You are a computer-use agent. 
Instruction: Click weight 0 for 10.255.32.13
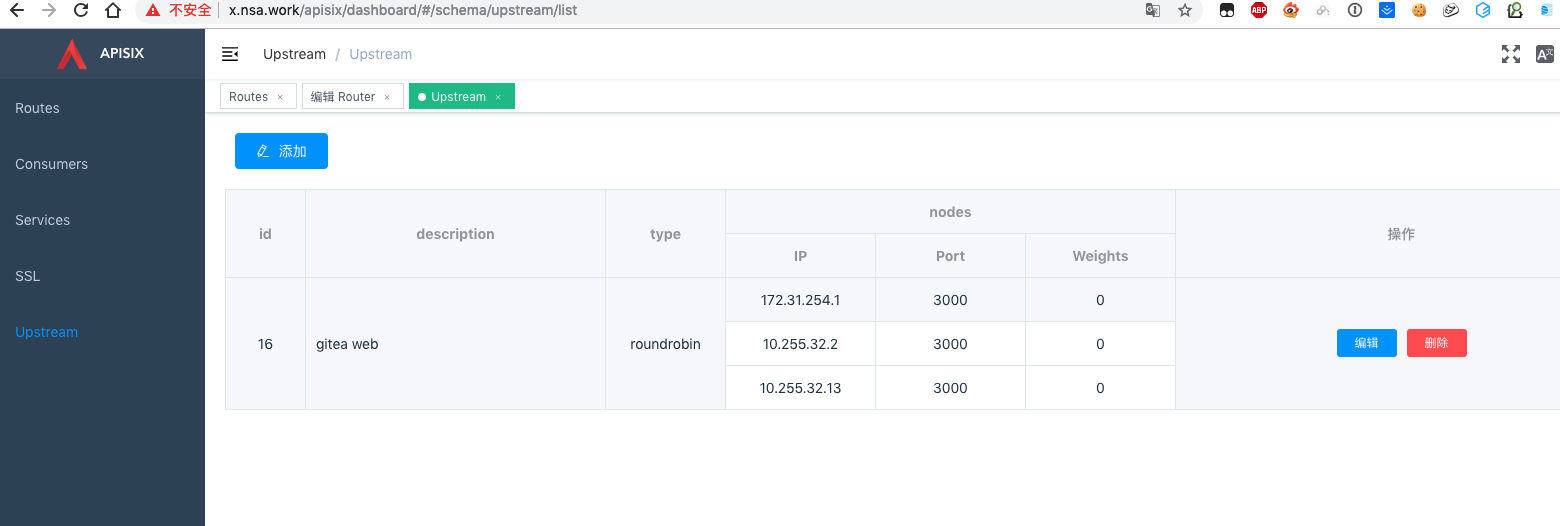click(1100, 388)
